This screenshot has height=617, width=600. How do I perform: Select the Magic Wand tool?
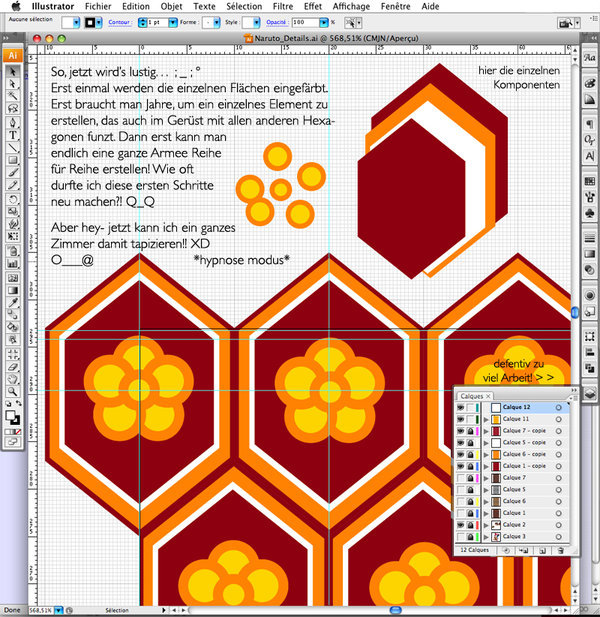click(x=13, y=96)
